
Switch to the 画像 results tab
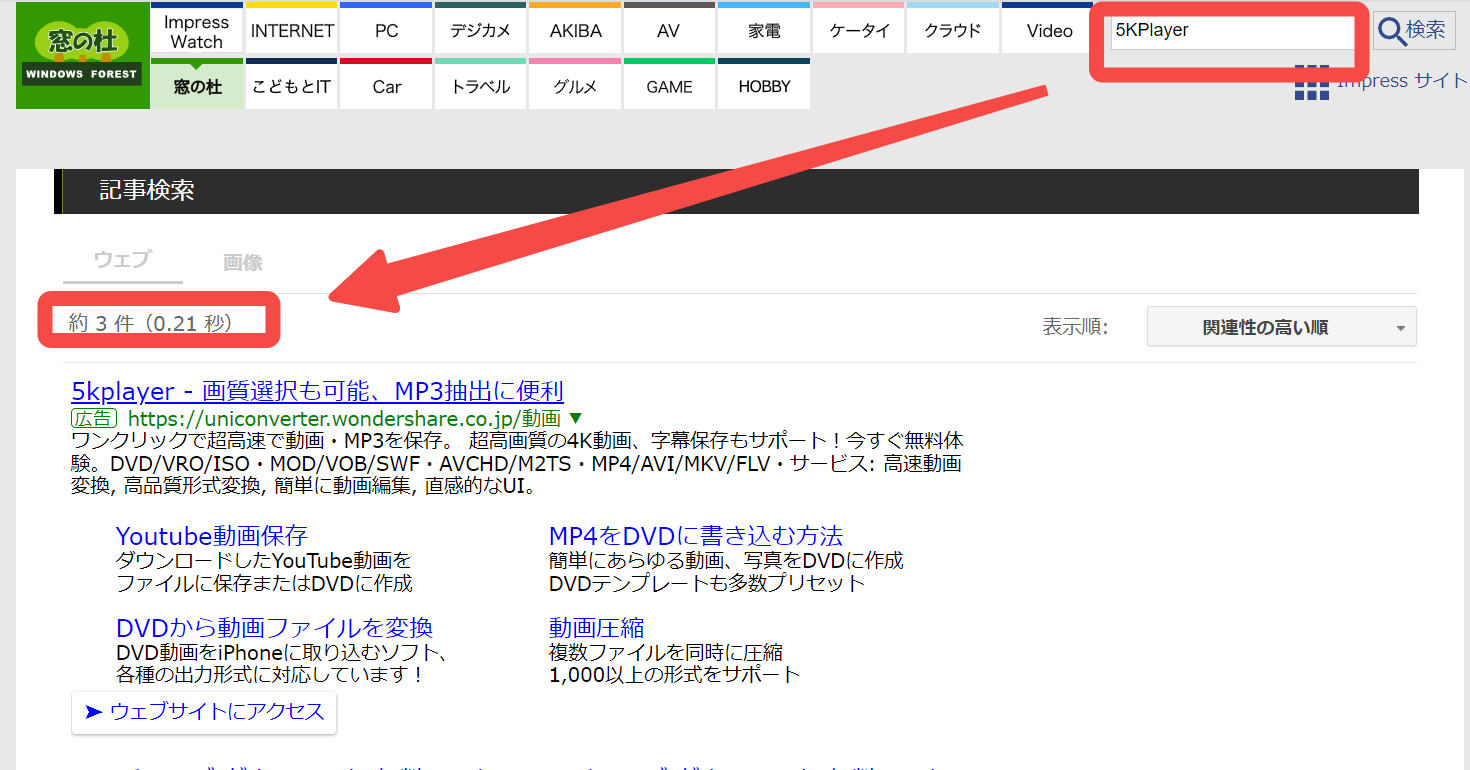[x=242, y=262]
